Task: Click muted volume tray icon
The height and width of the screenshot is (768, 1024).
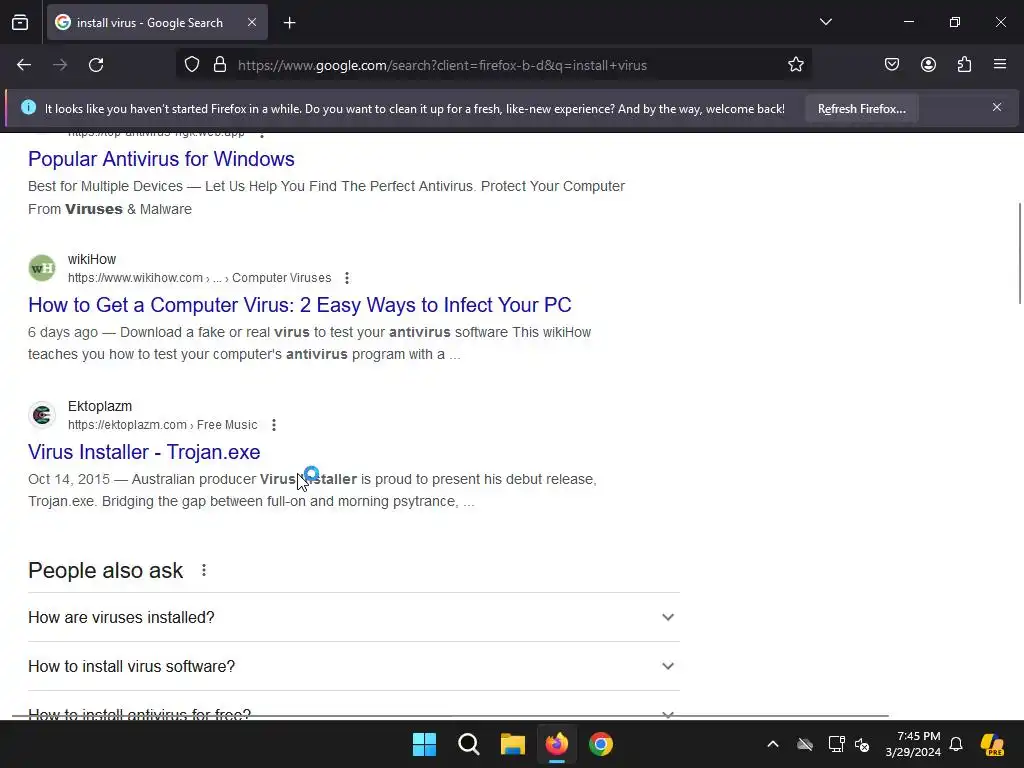Action: tap(862, 744)
